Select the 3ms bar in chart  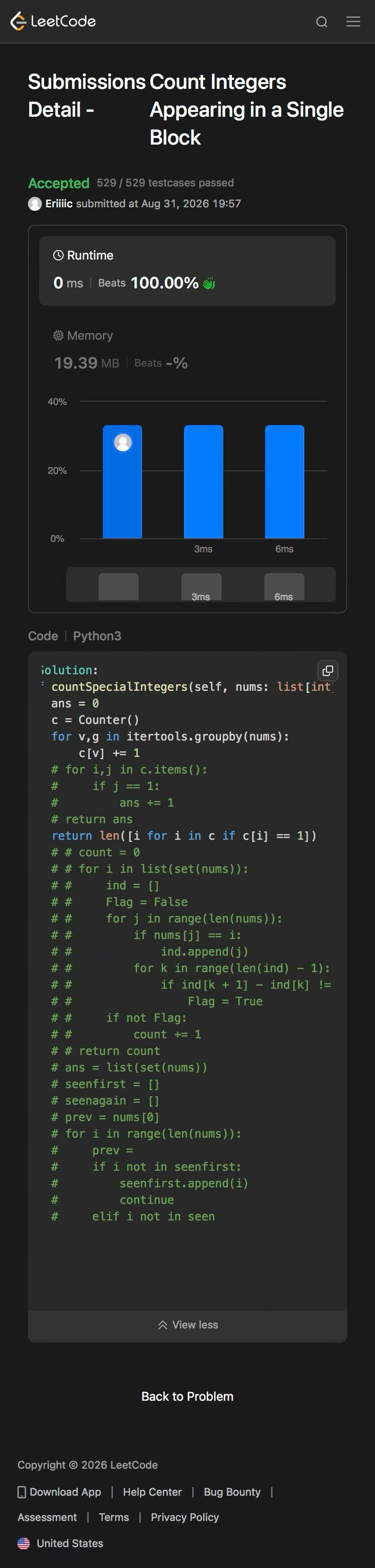point(204,481)
